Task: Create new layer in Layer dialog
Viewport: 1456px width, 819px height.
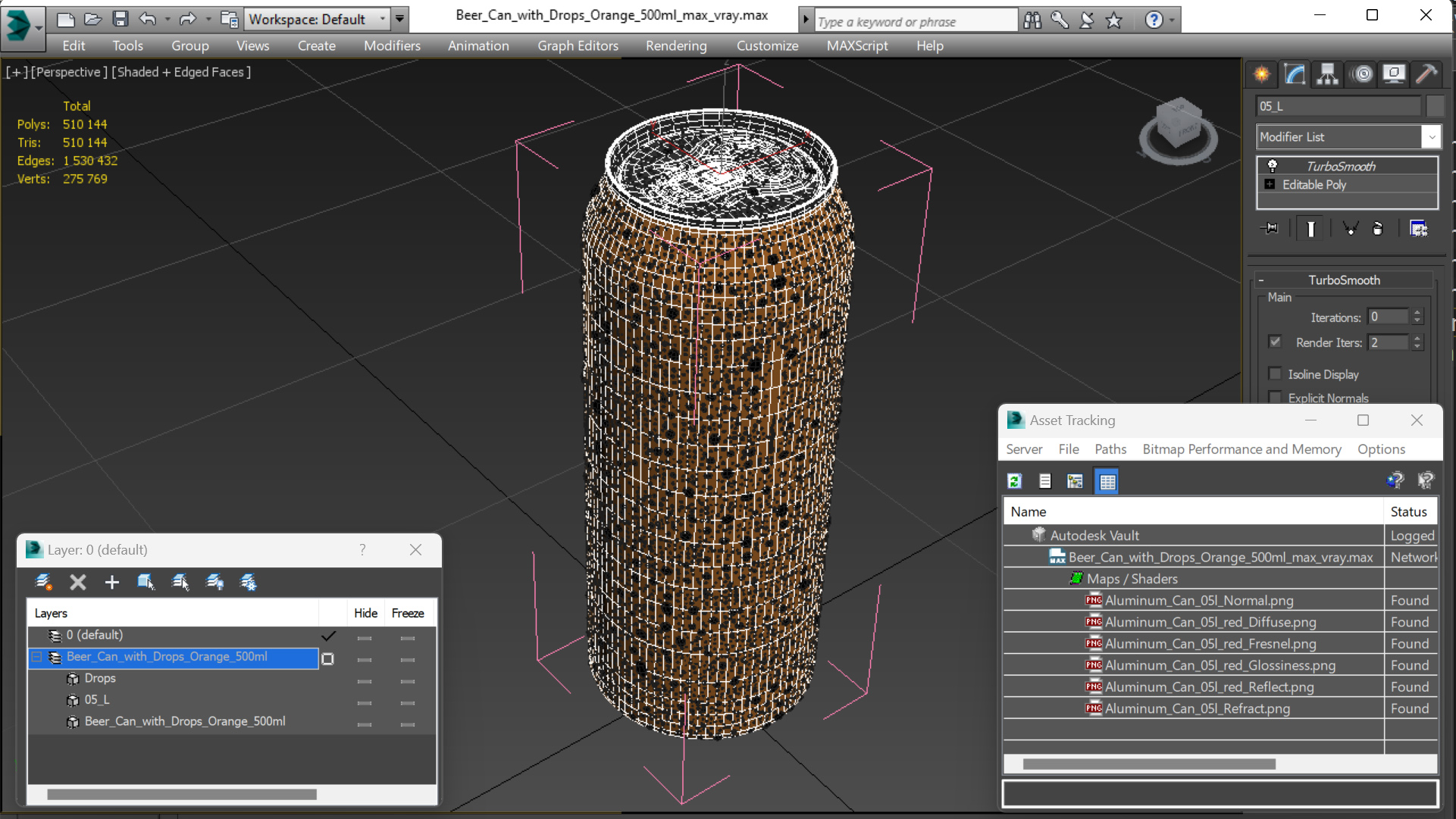Action: [x=44, y=582]
